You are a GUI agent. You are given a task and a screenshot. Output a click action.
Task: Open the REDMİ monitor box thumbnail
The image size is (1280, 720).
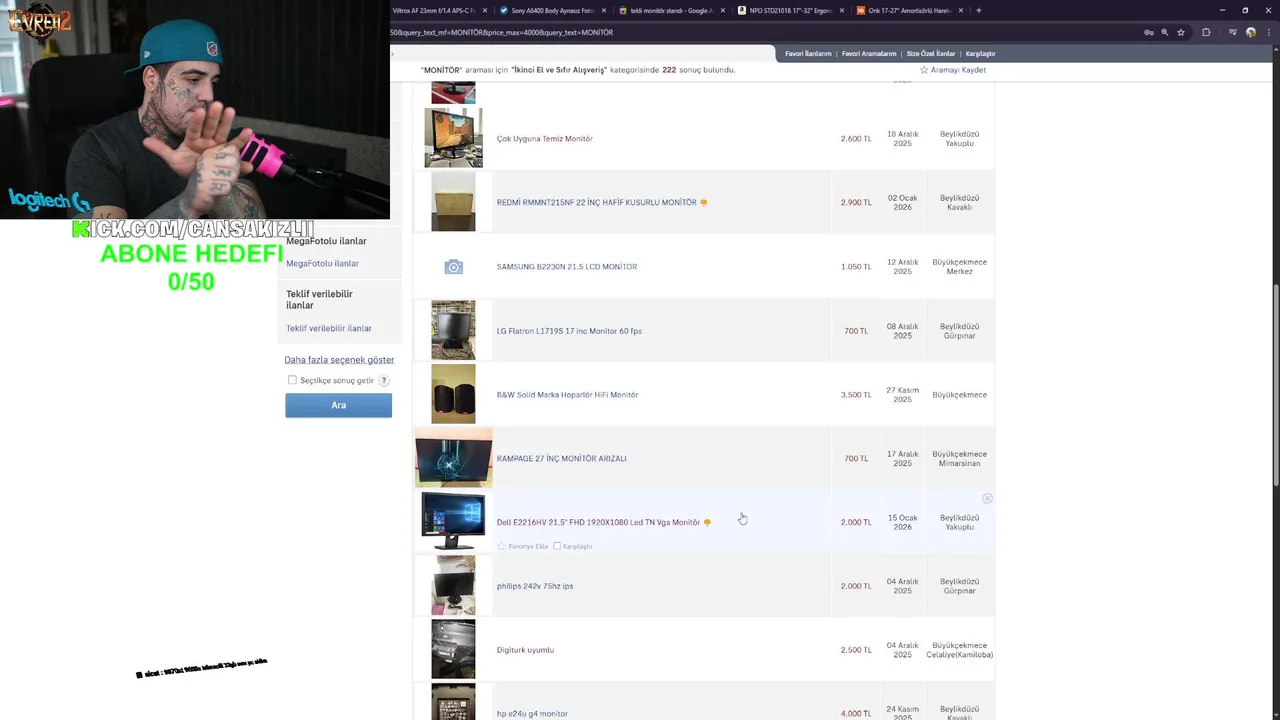point(453,202)
